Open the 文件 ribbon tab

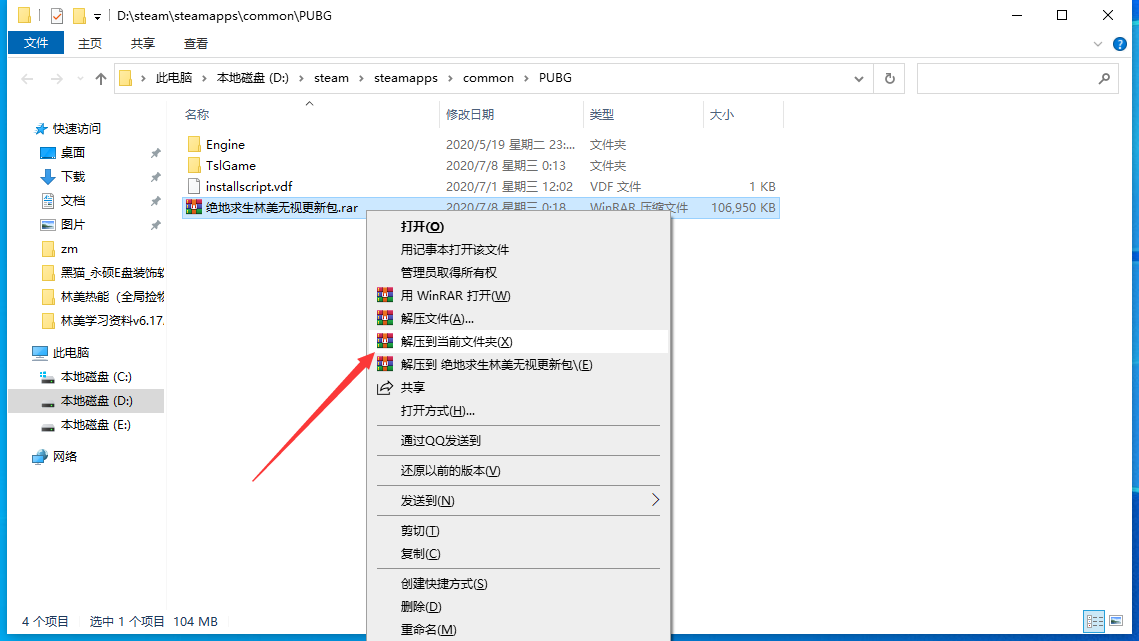click(x=36, y=43)
